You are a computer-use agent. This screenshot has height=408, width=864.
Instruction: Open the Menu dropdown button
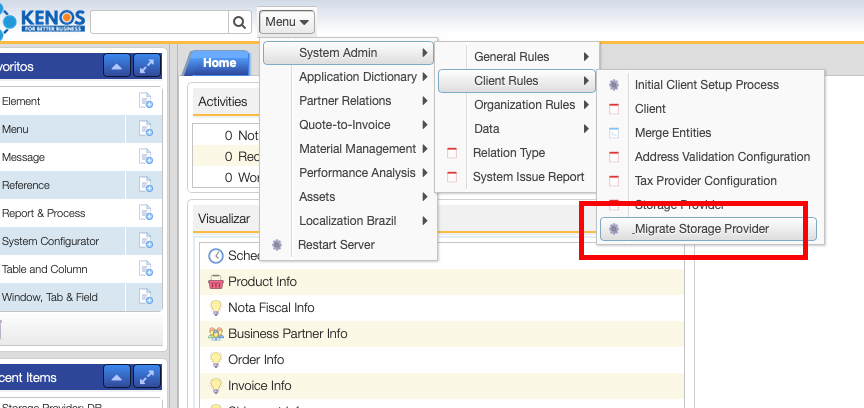(287, 21)
